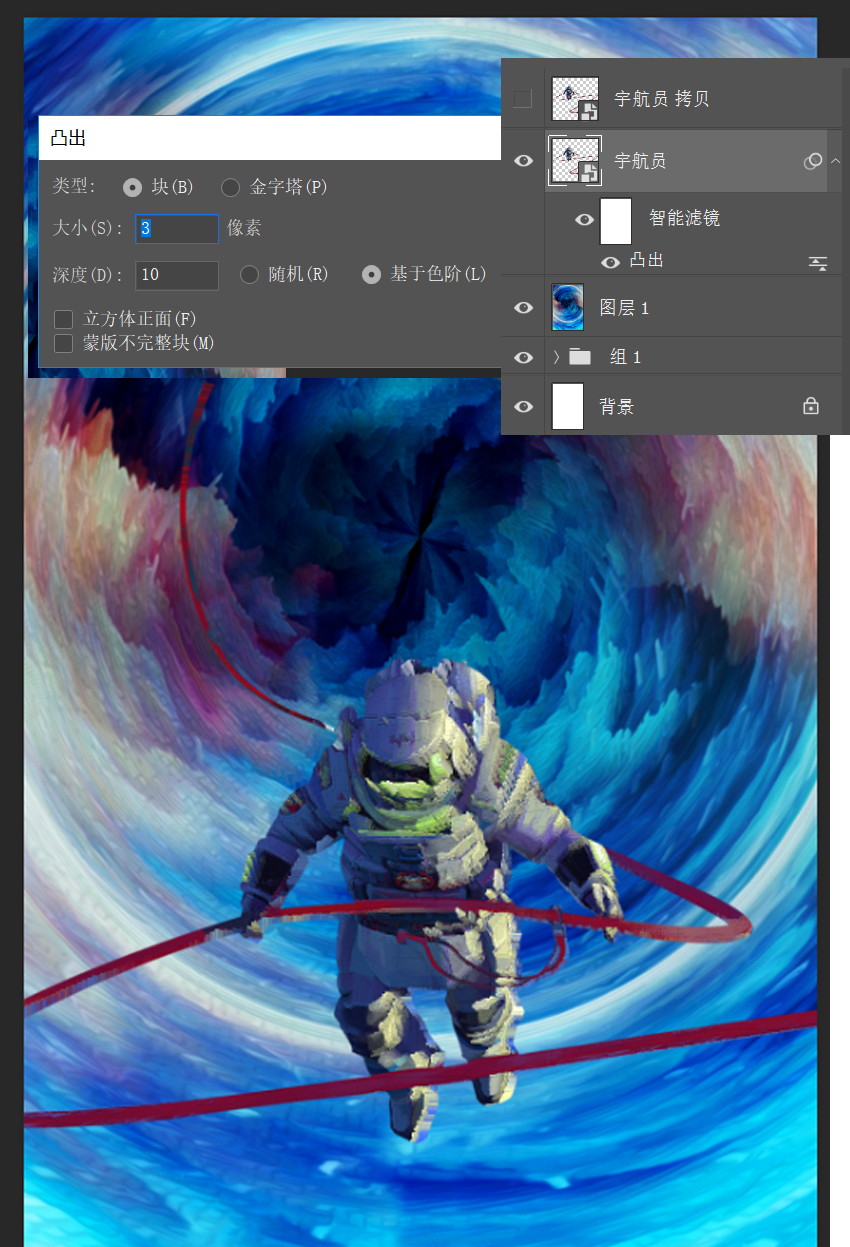Enable the 蒙版不完整块(M) checkbox
The width and height of the screenshot is (850, 1247).
64,343
